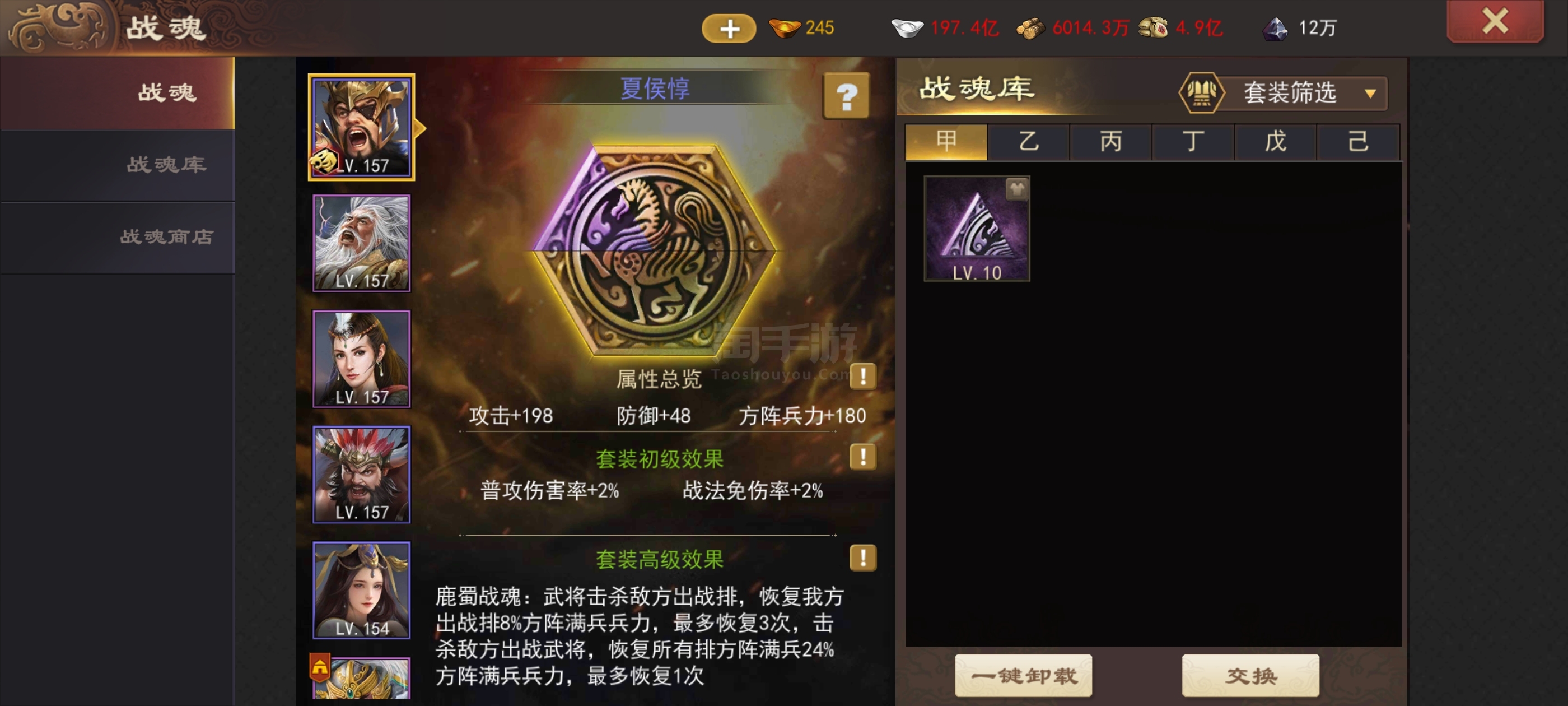Open the 套装筛选 dropdown
The image size is (1568, 706).
coord(1284,93)
